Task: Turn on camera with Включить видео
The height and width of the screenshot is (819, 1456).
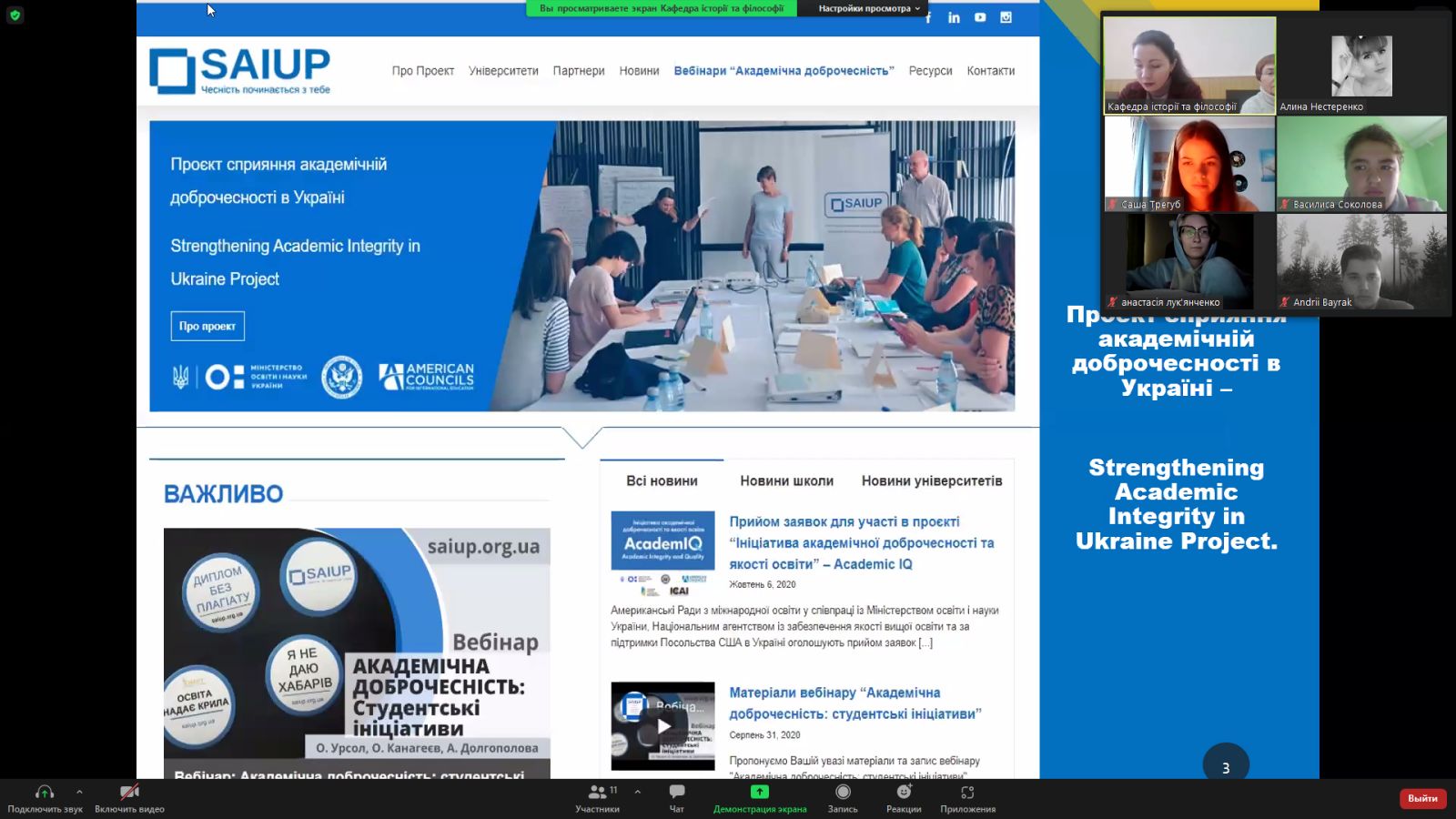Action: pyautogui.click(x=129, y=793)
